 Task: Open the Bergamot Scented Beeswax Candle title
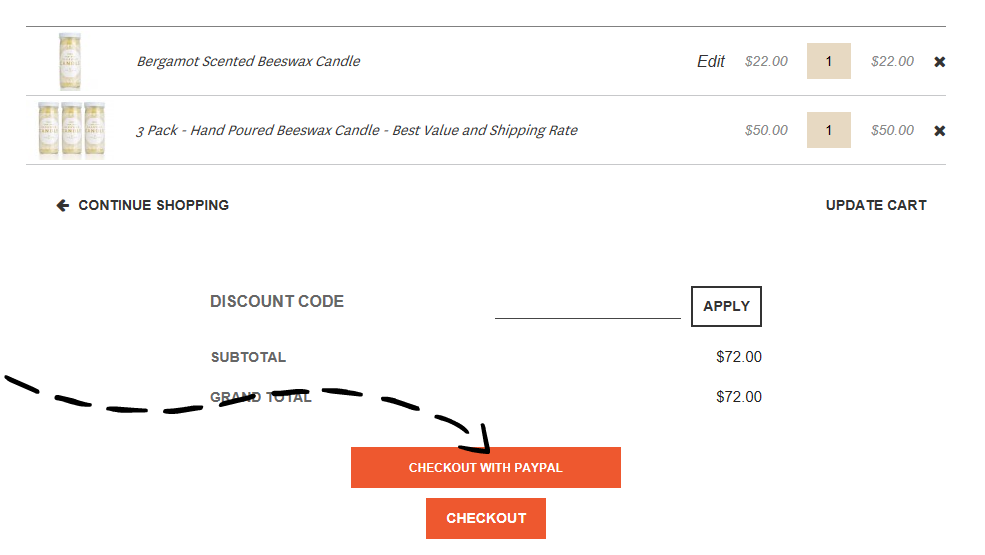(x=249, y=61)
